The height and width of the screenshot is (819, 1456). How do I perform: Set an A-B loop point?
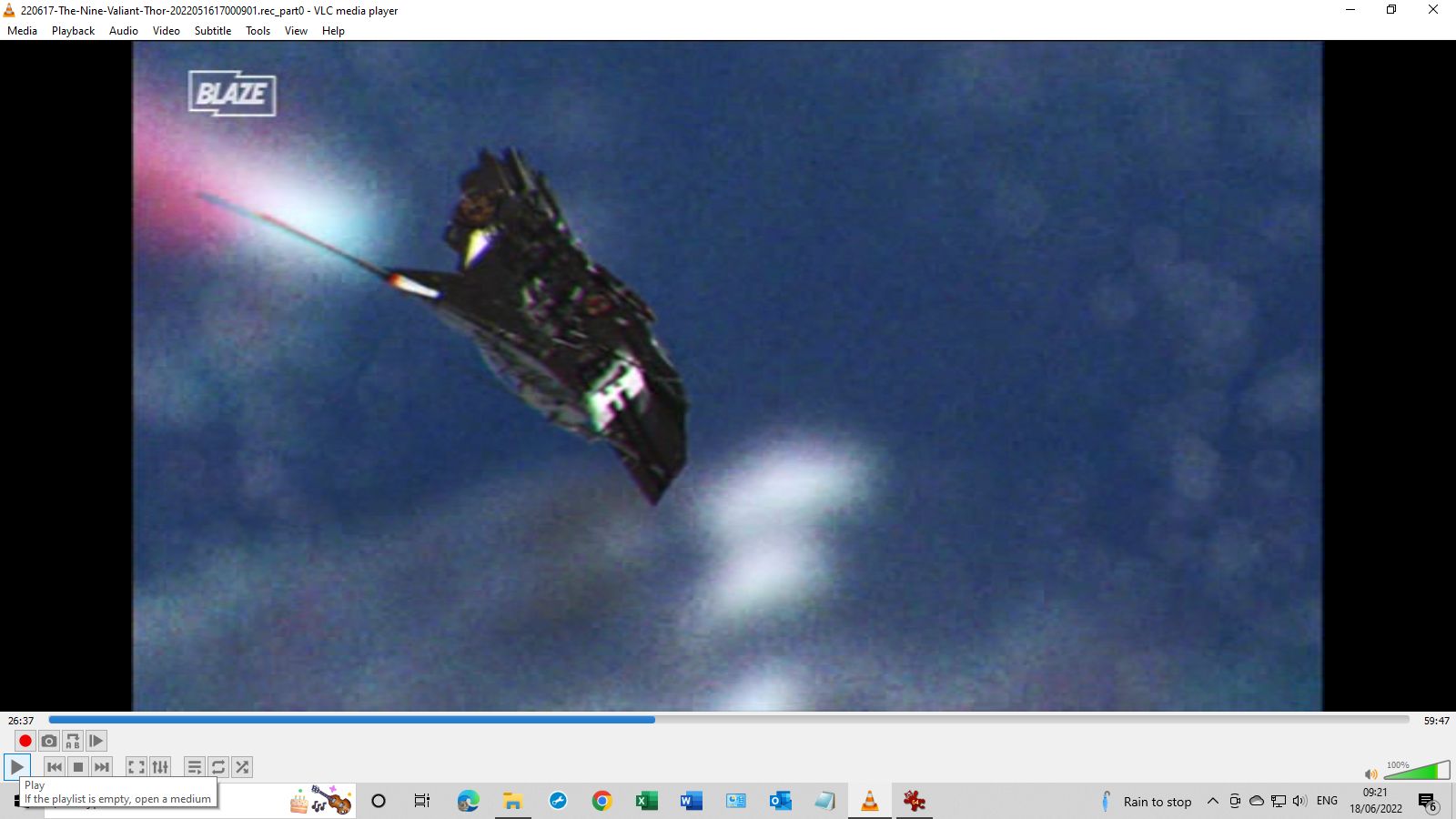(72, 740)
